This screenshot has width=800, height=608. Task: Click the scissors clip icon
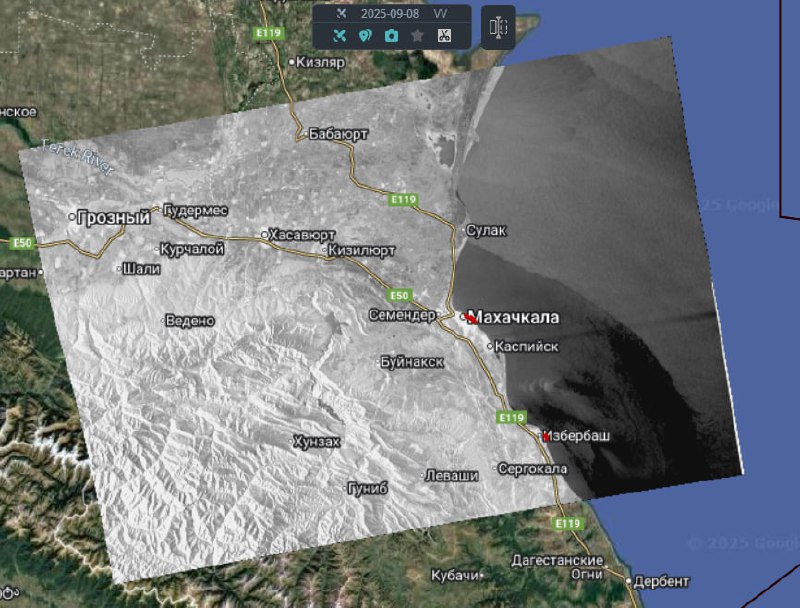click(x=444, y=36)
